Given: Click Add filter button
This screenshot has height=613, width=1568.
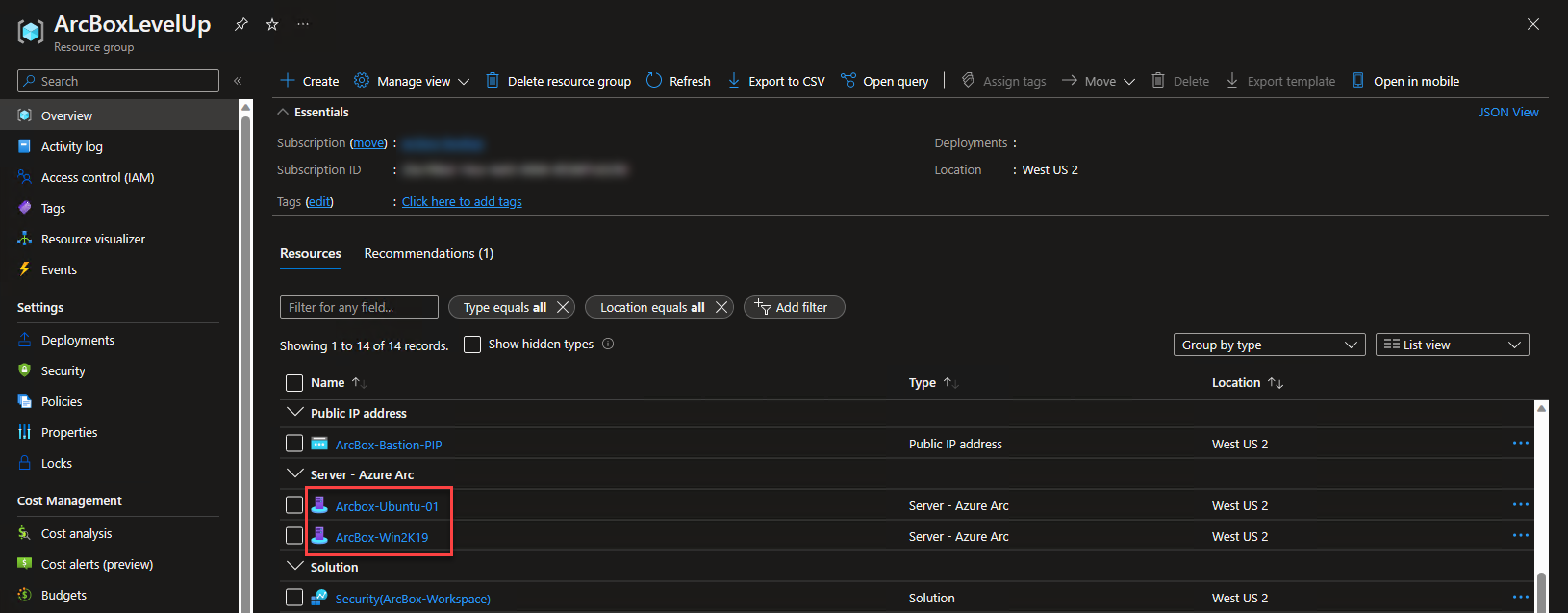Looking at the screenshot, I should pos(794,307).
